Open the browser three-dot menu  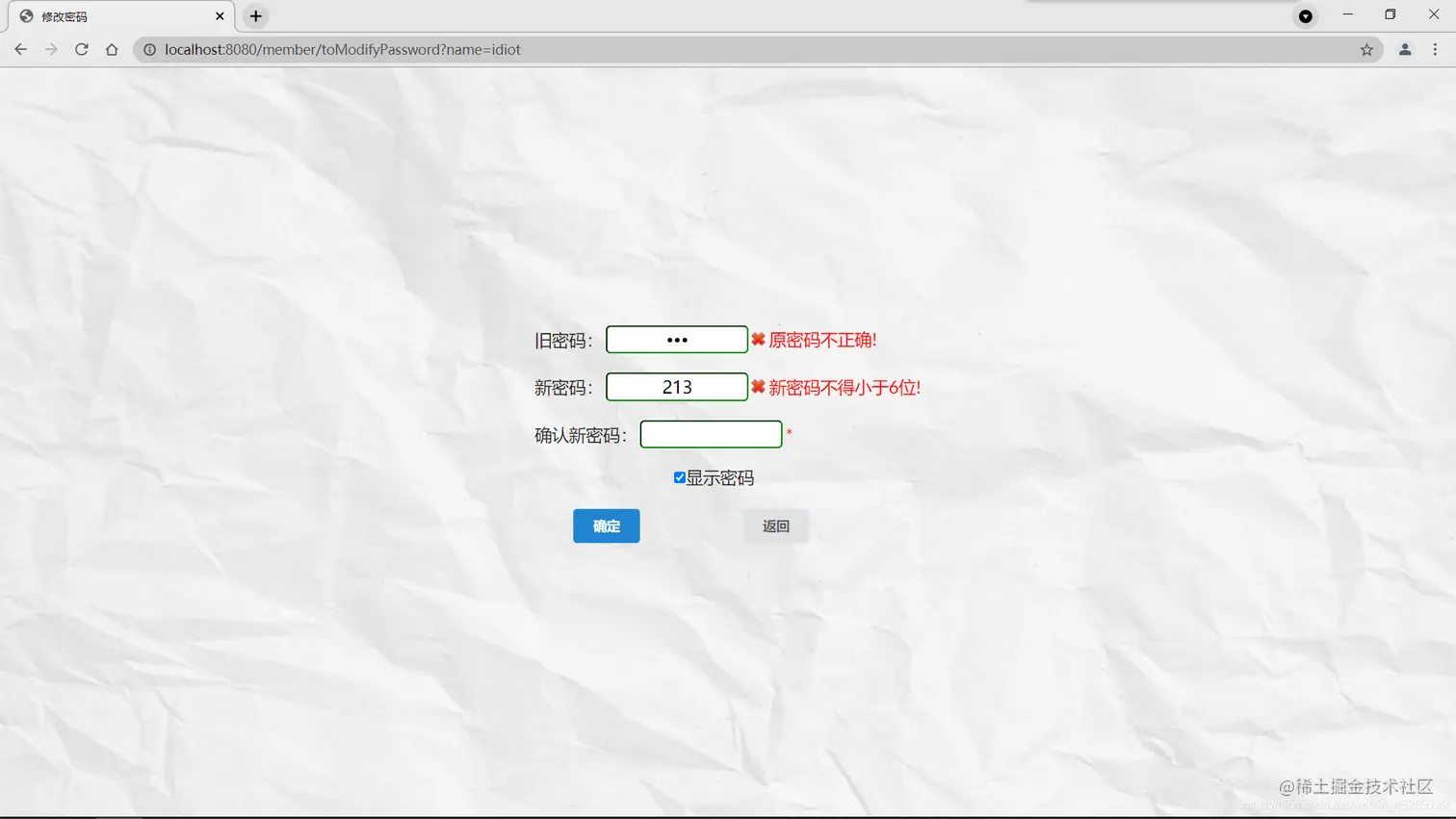pos(1435,49)
